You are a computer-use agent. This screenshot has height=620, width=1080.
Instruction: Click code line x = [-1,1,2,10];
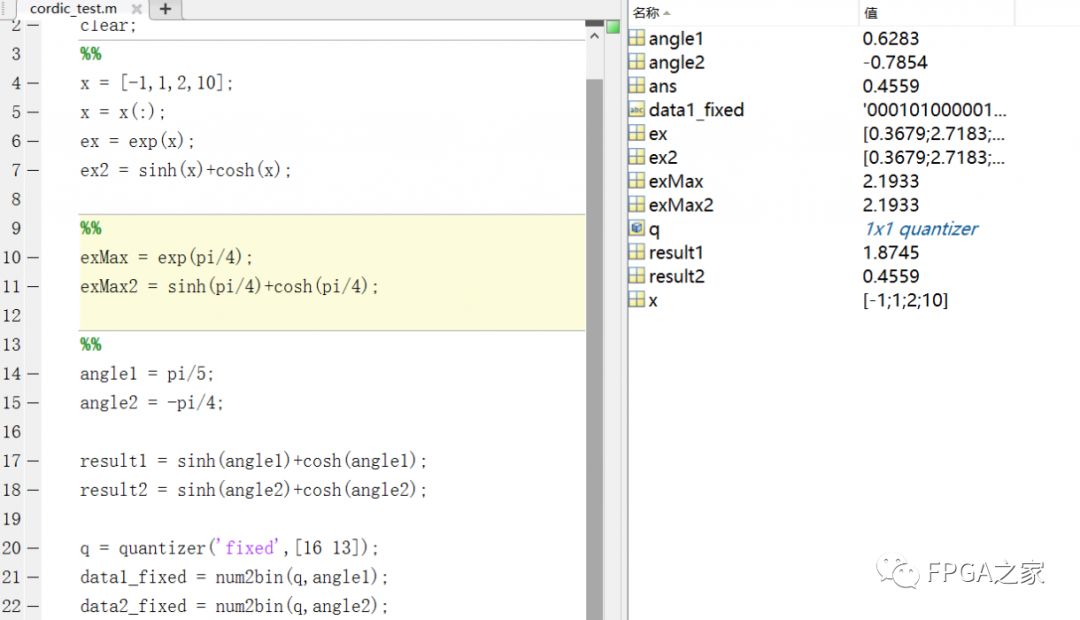156,83
